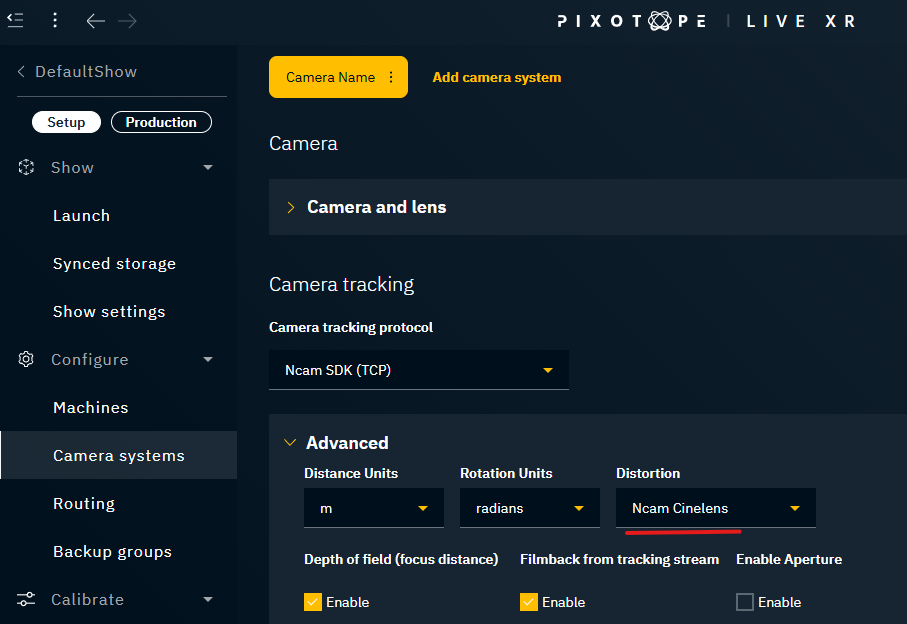This screenshot has height=624, width=907.
Task: Open the Camera tracking protocol dropdown
Action: point(418,370)
